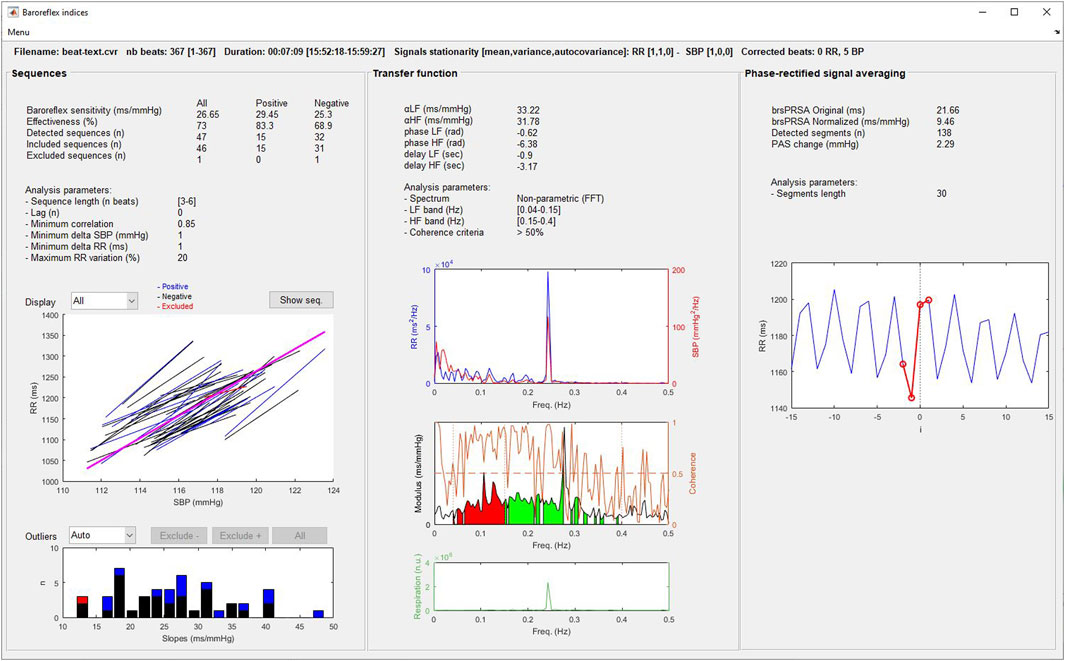The width and height of the screenshot is (1065, 661).
Task: Click the All button beside Exclude +
Action: click(x=300, y=535)
